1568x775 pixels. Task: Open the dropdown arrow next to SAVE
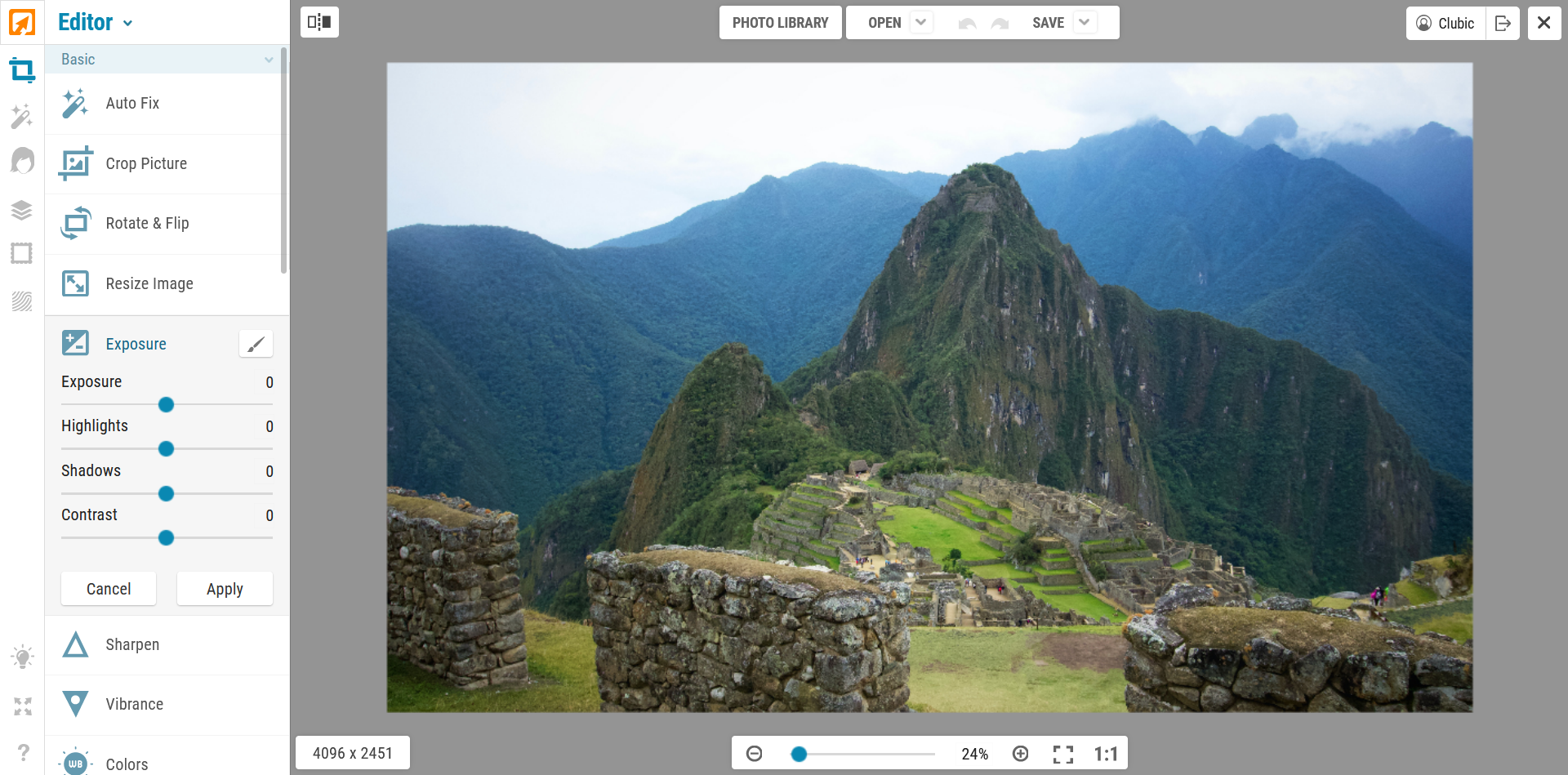pos(1084,22)
